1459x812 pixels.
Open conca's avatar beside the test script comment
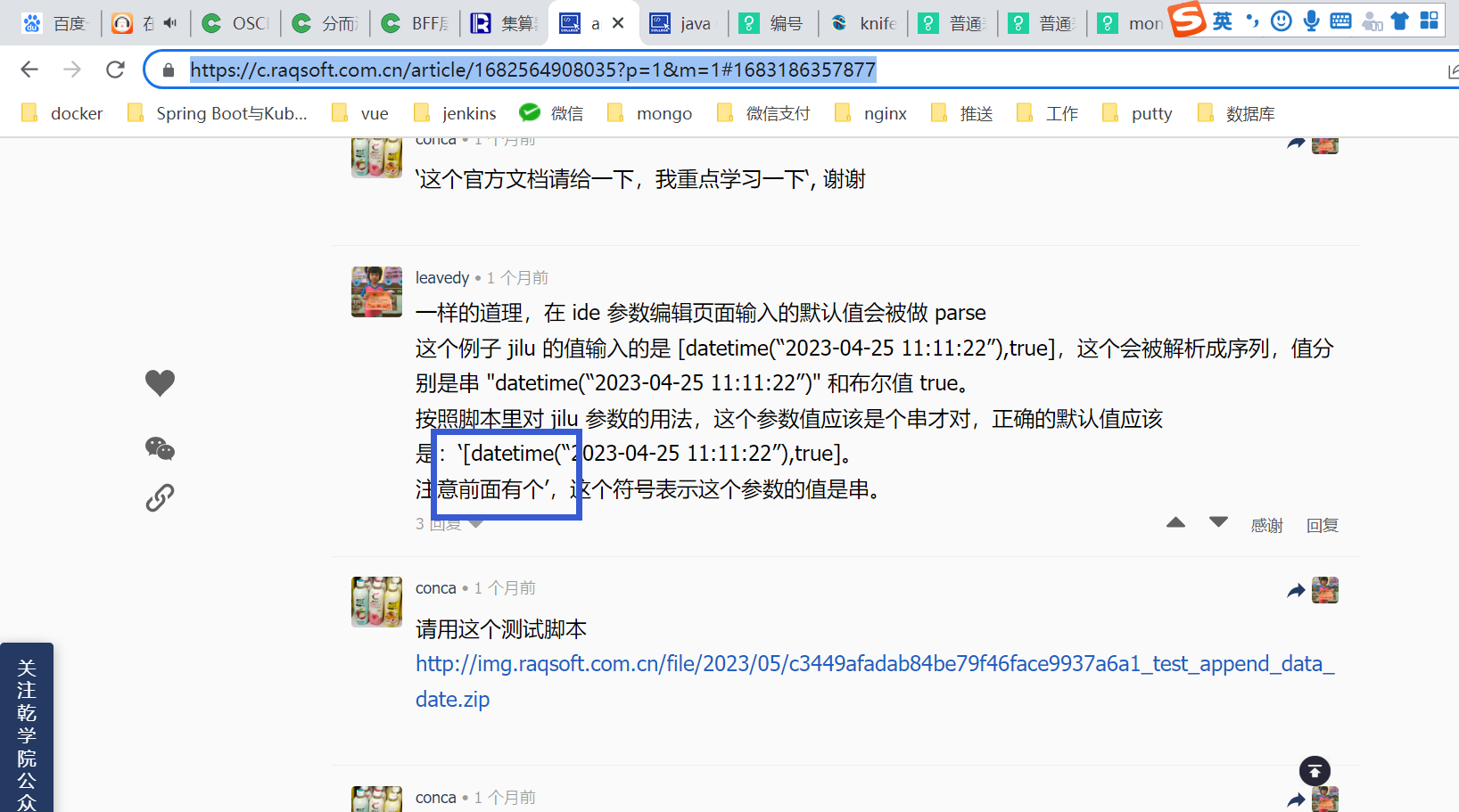[377, 602]
